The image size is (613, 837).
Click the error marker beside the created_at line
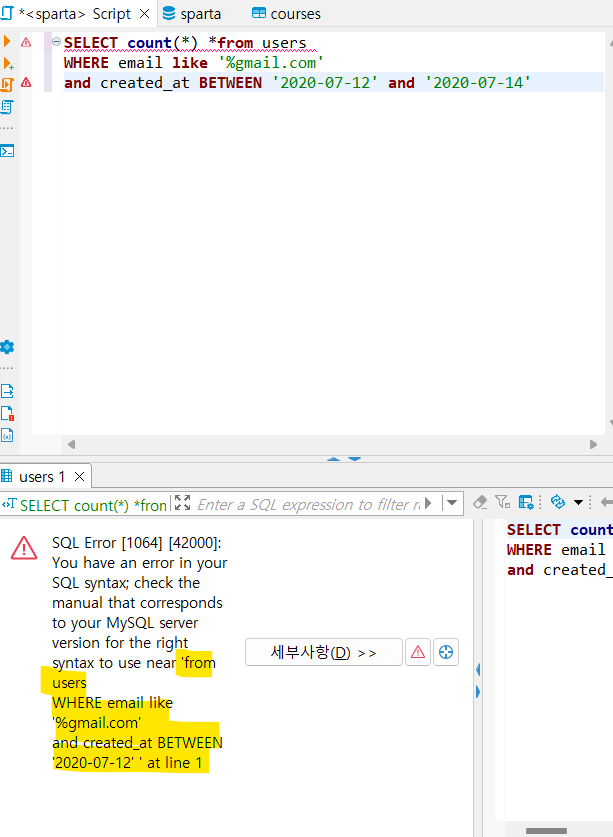pyautogui.click(x=26, y=82)
